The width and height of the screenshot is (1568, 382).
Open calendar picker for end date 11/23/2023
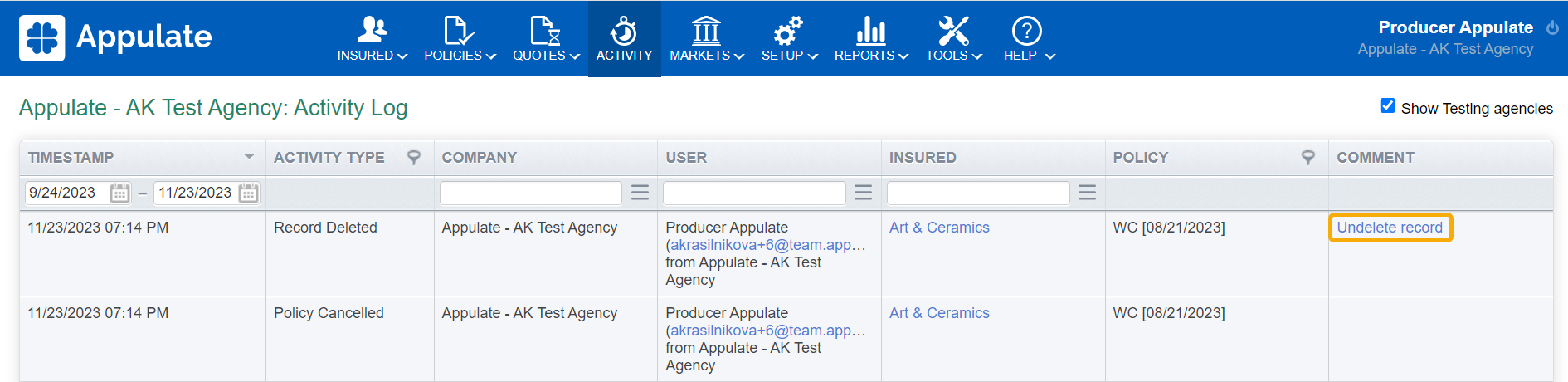pos(248,193)
